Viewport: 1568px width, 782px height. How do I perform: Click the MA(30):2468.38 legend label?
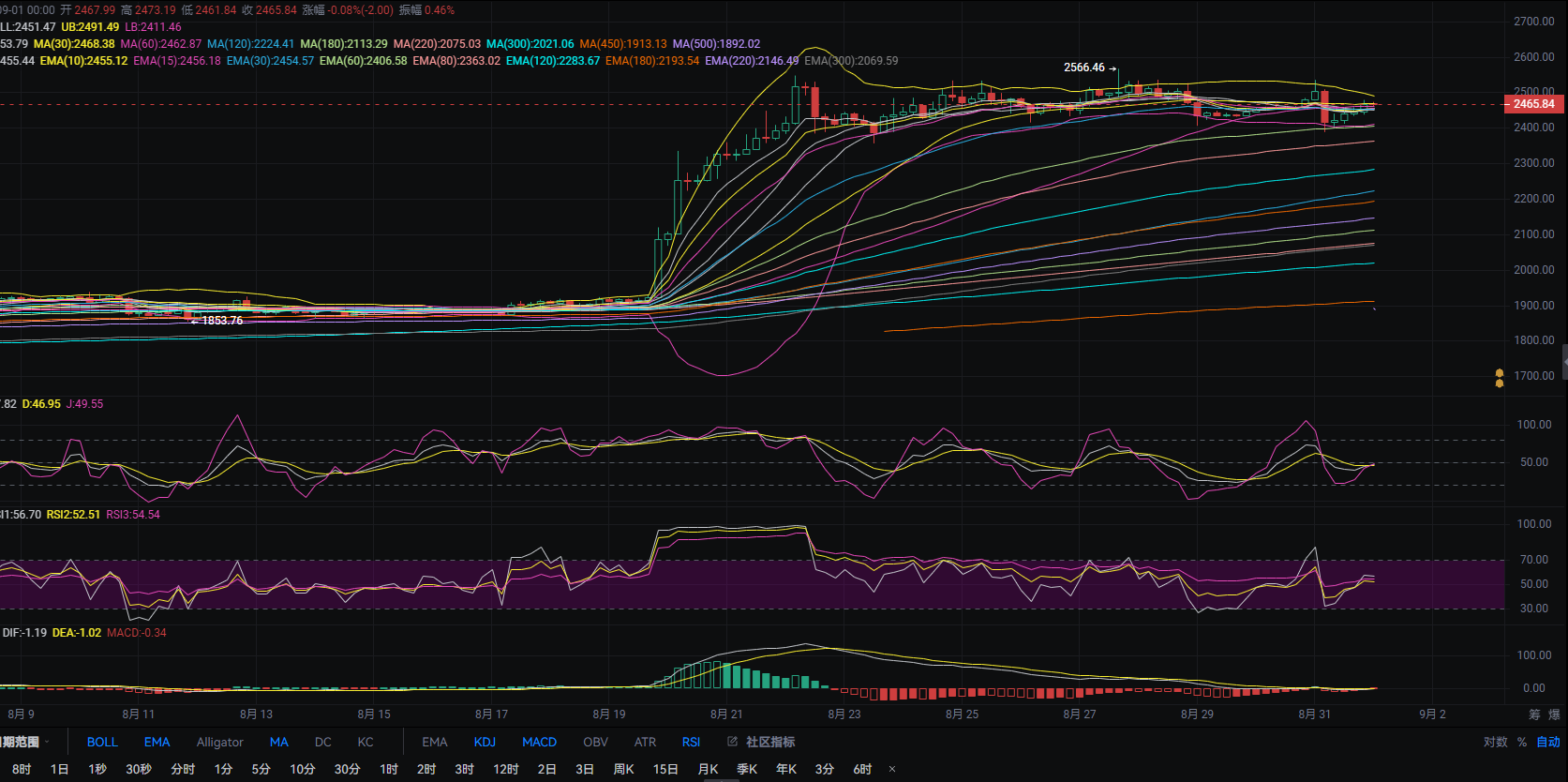pyautogui.click(x=74, y=44)
